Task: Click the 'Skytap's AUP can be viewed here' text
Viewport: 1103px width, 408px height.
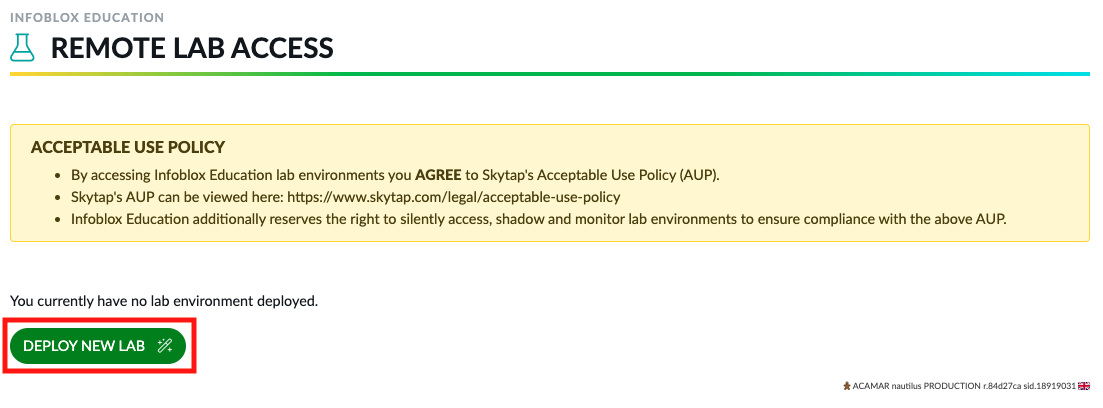Action: 177,196
